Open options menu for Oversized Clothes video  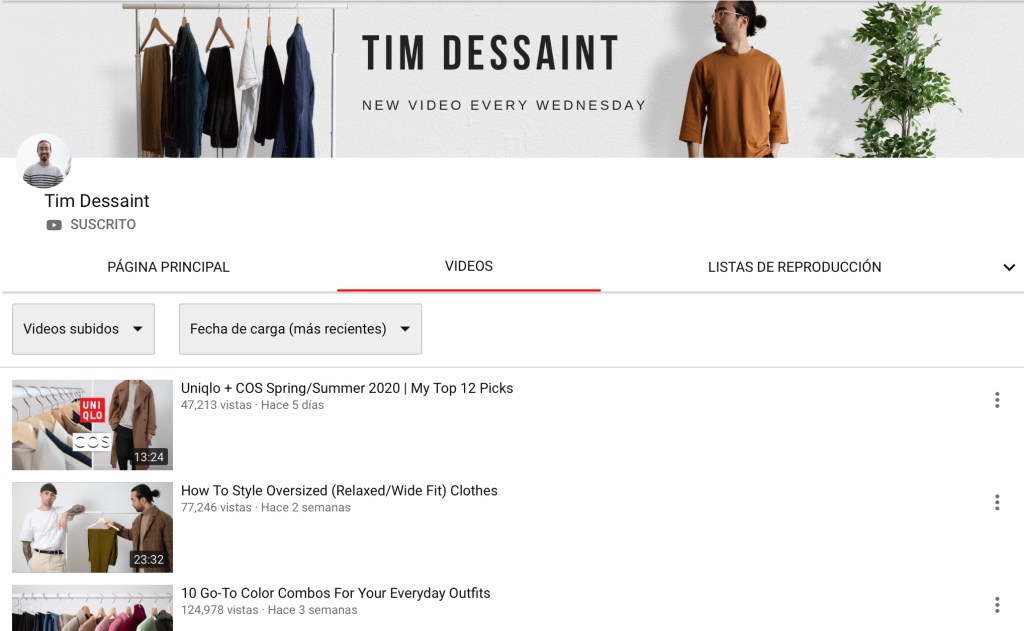[x=996, y=502]
